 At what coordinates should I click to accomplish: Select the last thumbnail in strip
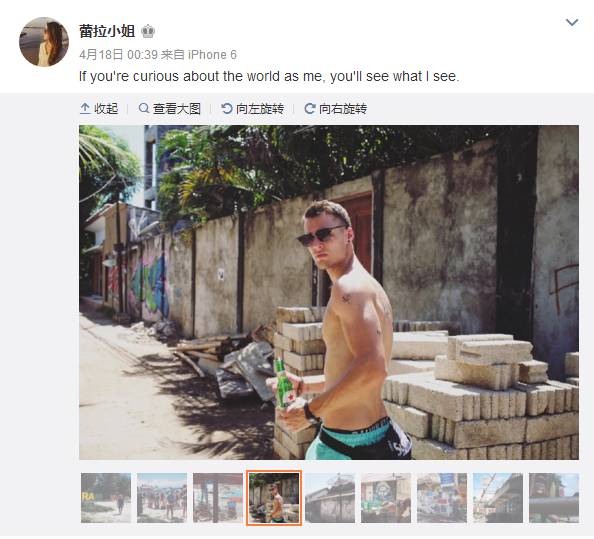tap(554, 498)
